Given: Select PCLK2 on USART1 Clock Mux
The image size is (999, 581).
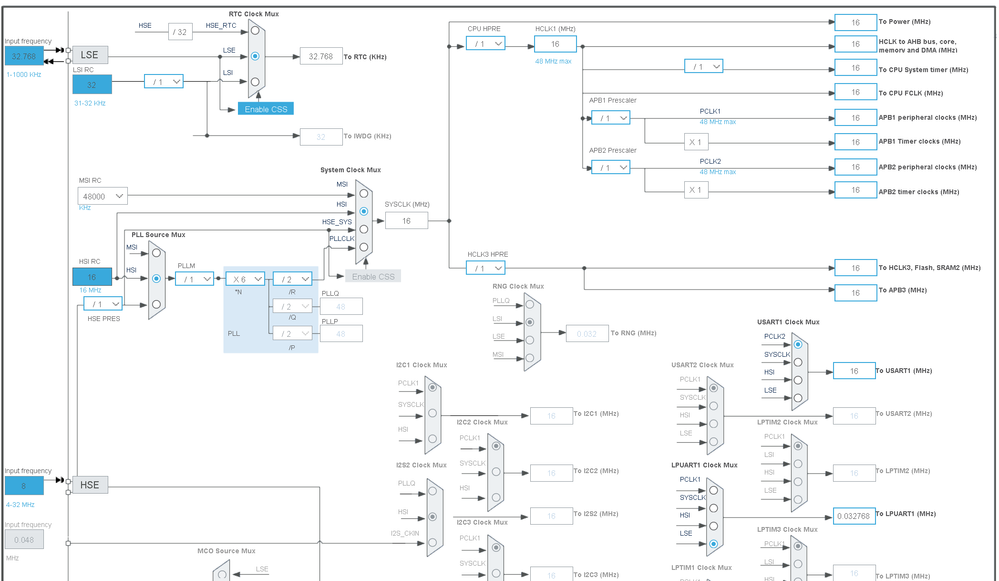Looking at the screenshot, I should pos(798,344).
